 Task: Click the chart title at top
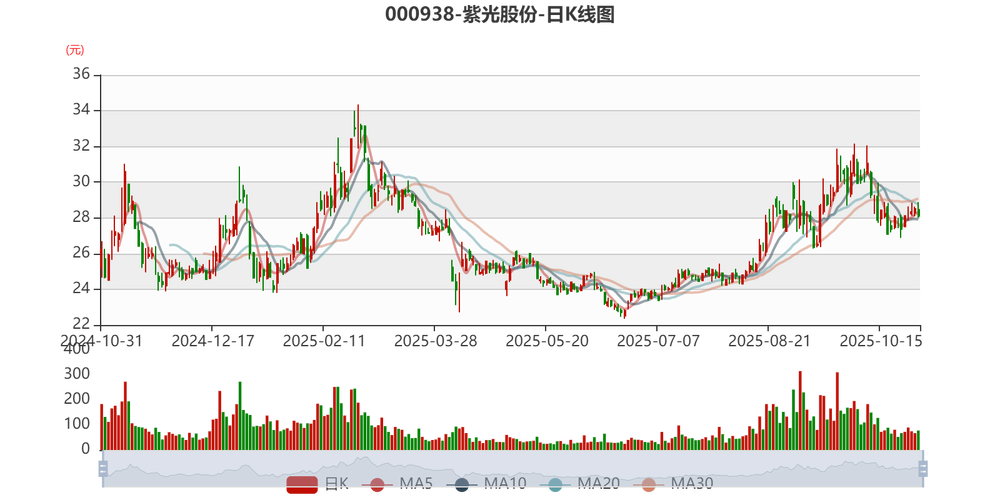coord(500,15)
